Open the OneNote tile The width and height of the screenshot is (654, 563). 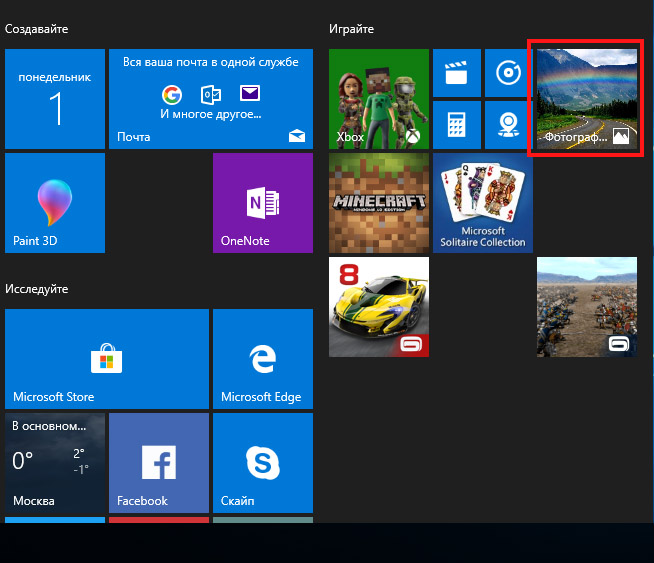coord(263,203)
